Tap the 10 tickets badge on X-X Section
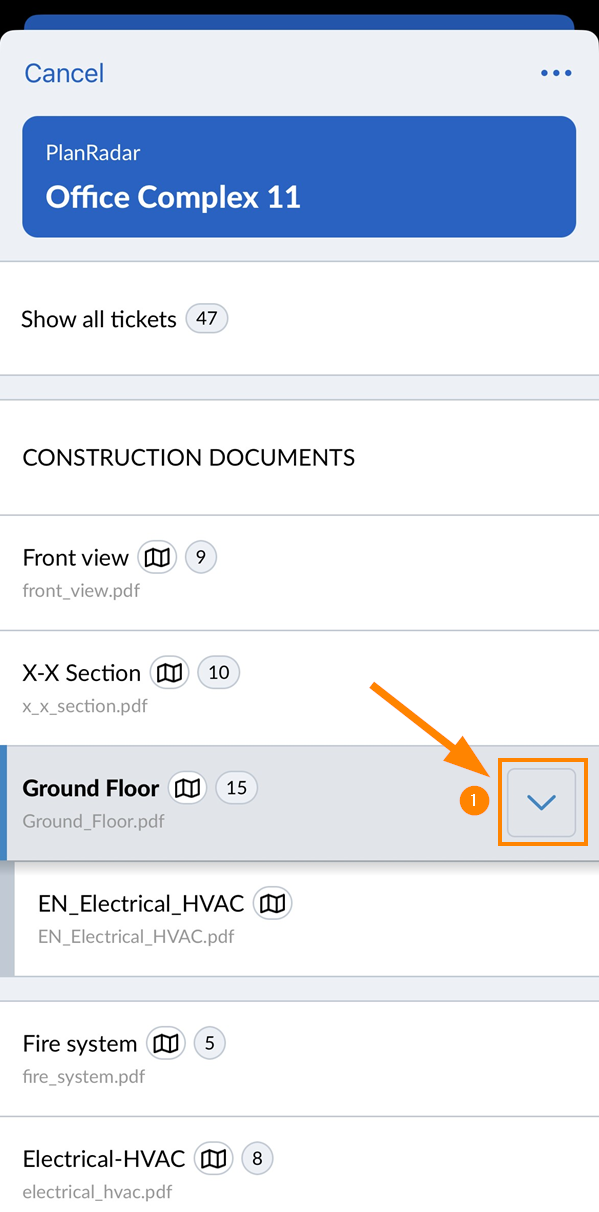 [x=219, y=672]
